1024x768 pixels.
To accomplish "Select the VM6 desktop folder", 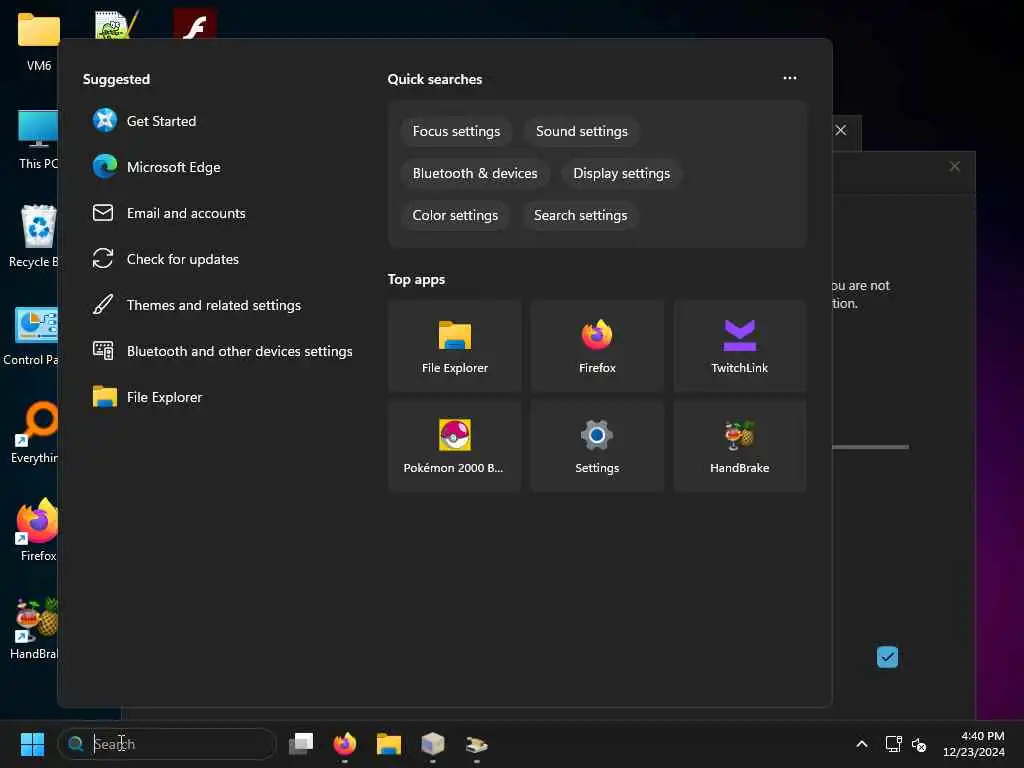I will [39, 42].
